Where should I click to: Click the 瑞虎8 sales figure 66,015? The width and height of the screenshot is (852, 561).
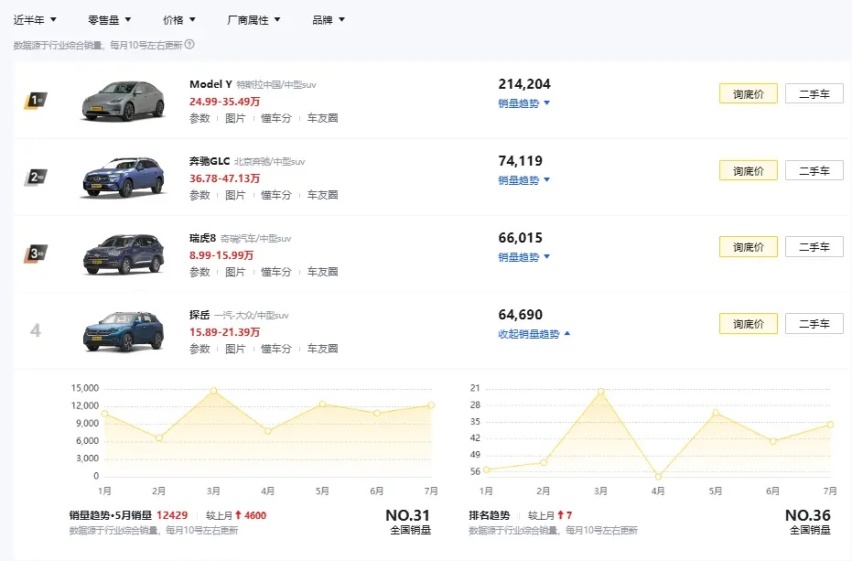520,238
